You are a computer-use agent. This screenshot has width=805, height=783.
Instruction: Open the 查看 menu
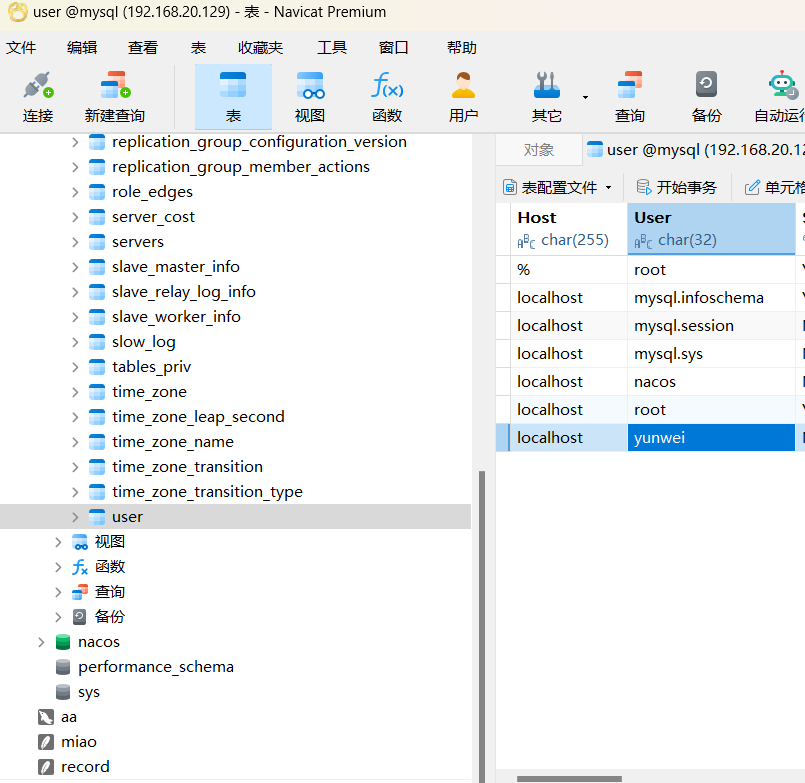[143, 48]
